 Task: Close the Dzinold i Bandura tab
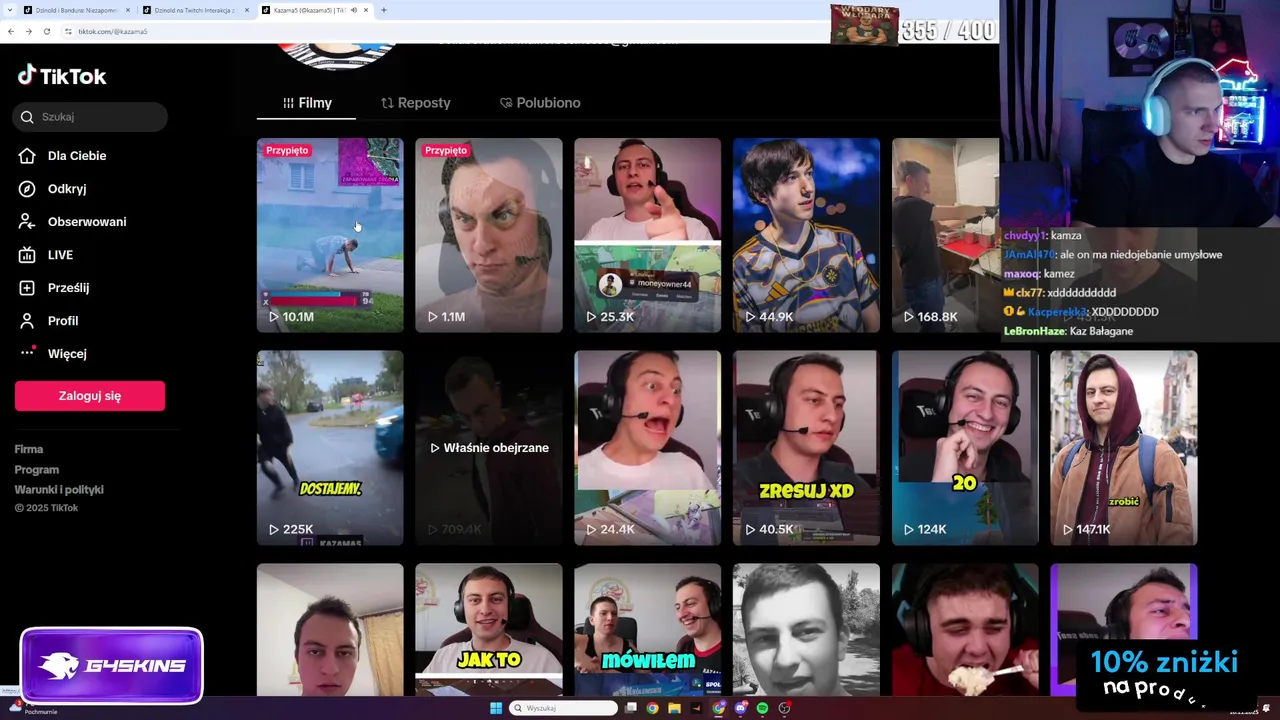pyautogui.click(x=128, y=10)
